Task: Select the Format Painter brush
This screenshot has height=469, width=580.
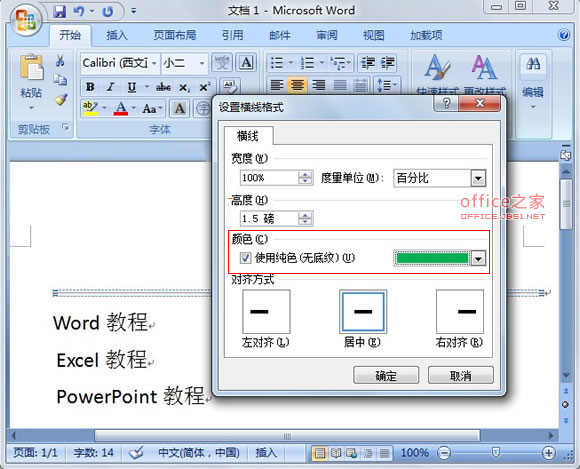Action: 60,99
